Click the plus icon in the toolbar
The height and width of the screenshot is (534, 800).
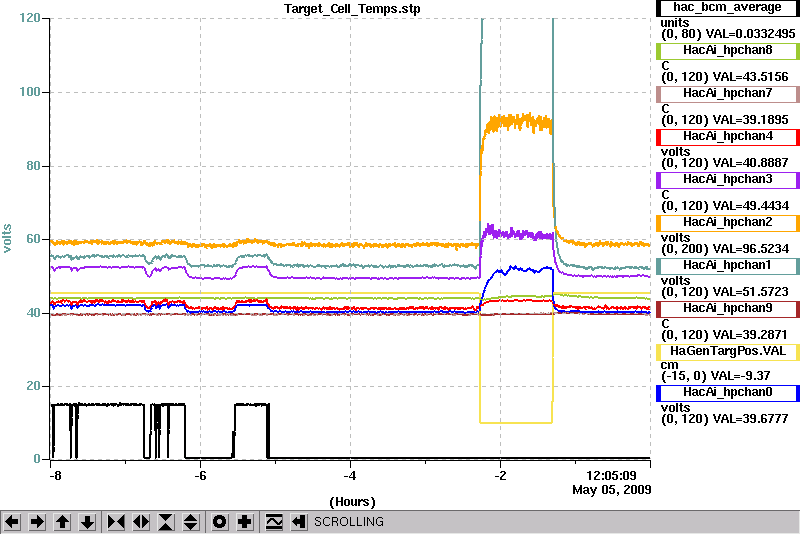click(x=245, y=522)
